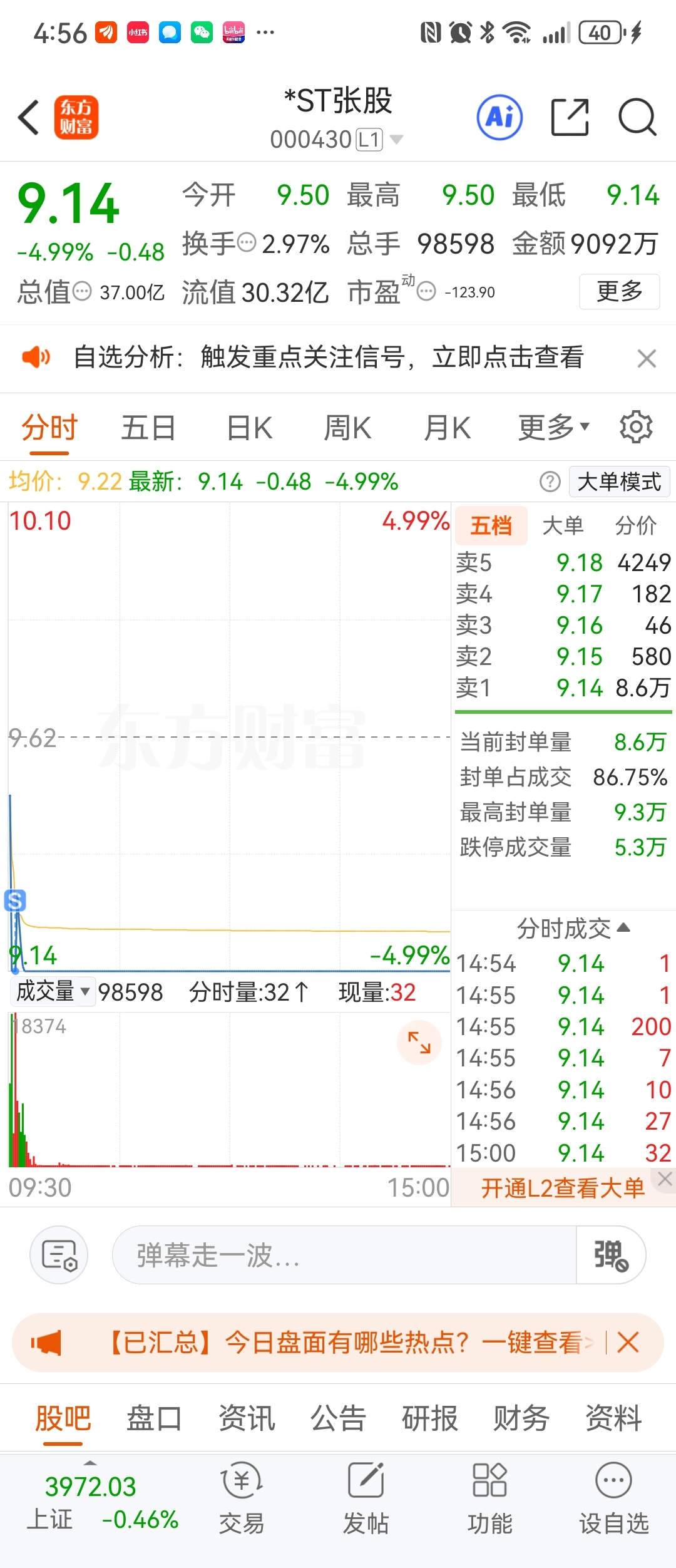Expand the 更多 chart period dropdown

553,428
